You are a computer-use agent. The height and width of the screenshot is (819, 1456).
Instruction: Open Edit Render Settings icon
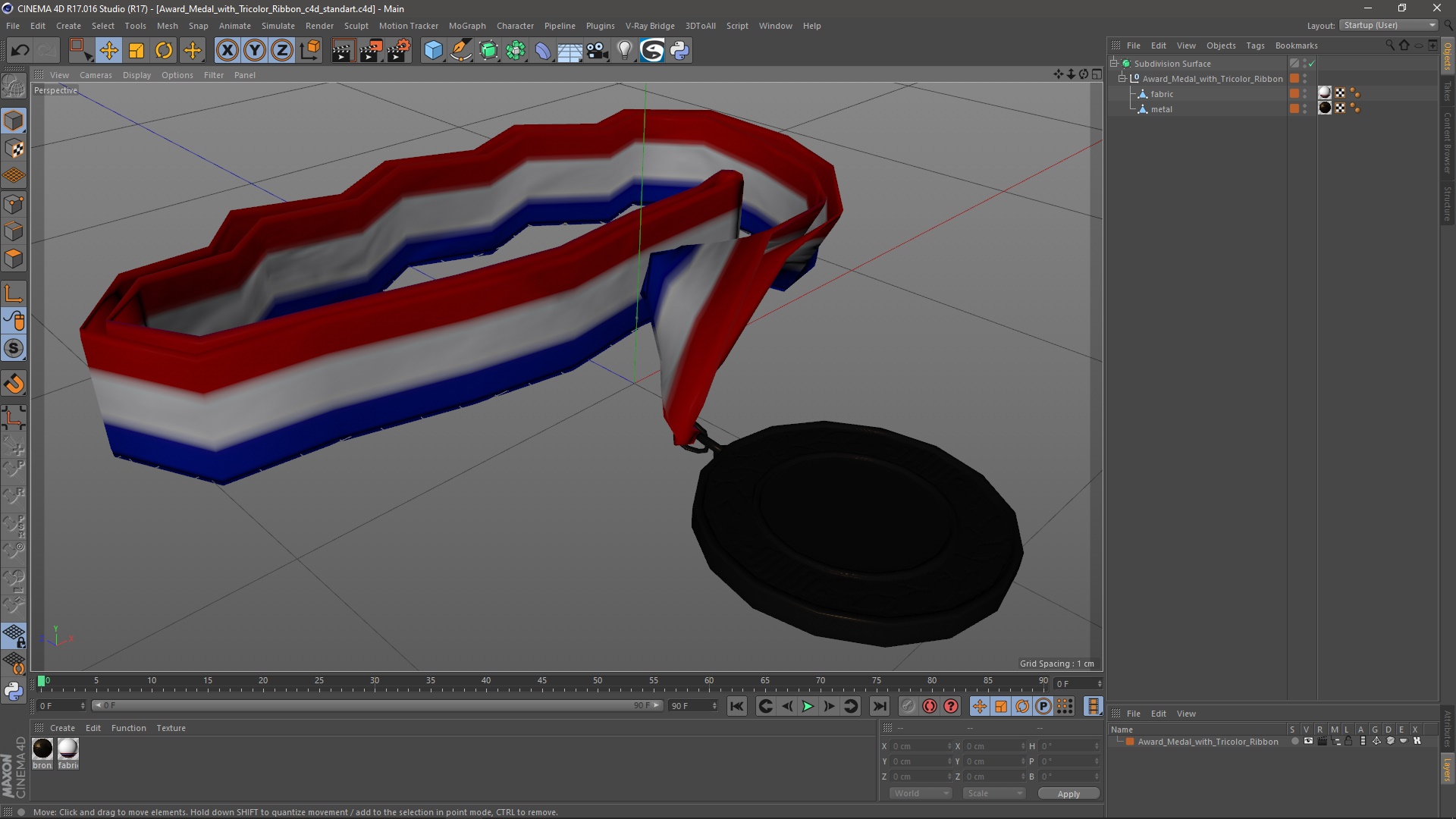point(399,51)
